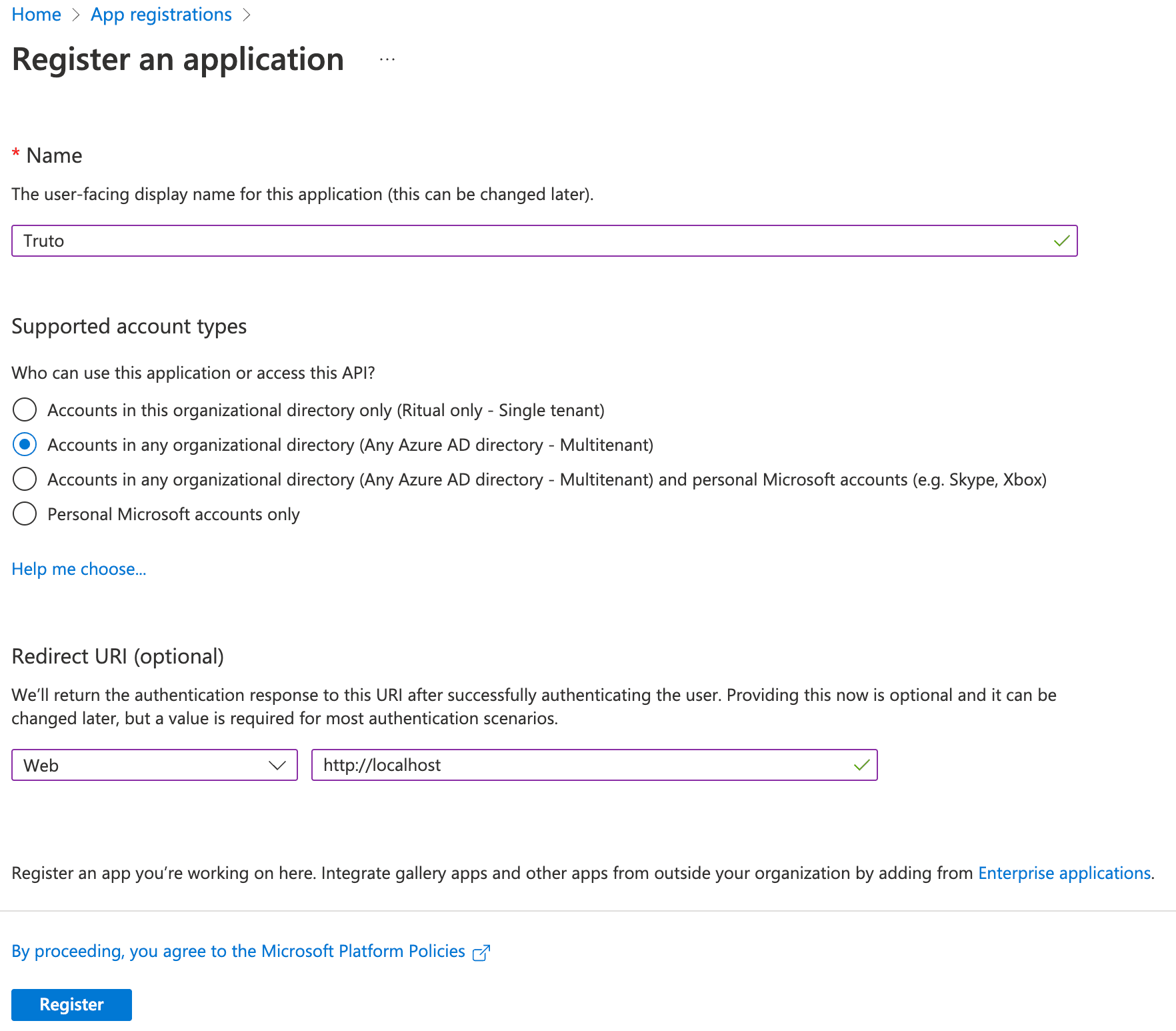Click the chevron arrow on the Web selector

[x=277, y=765]
